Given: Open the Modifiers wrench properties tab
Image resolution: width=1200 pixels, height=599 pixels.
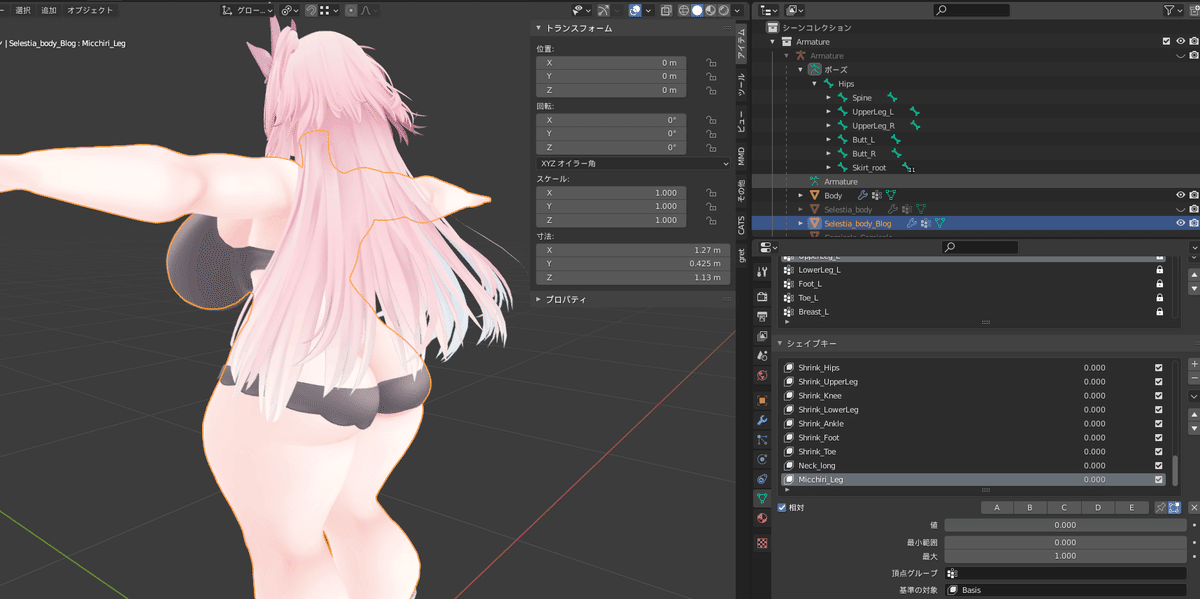Looking at the screenshot, I should 762,420.
